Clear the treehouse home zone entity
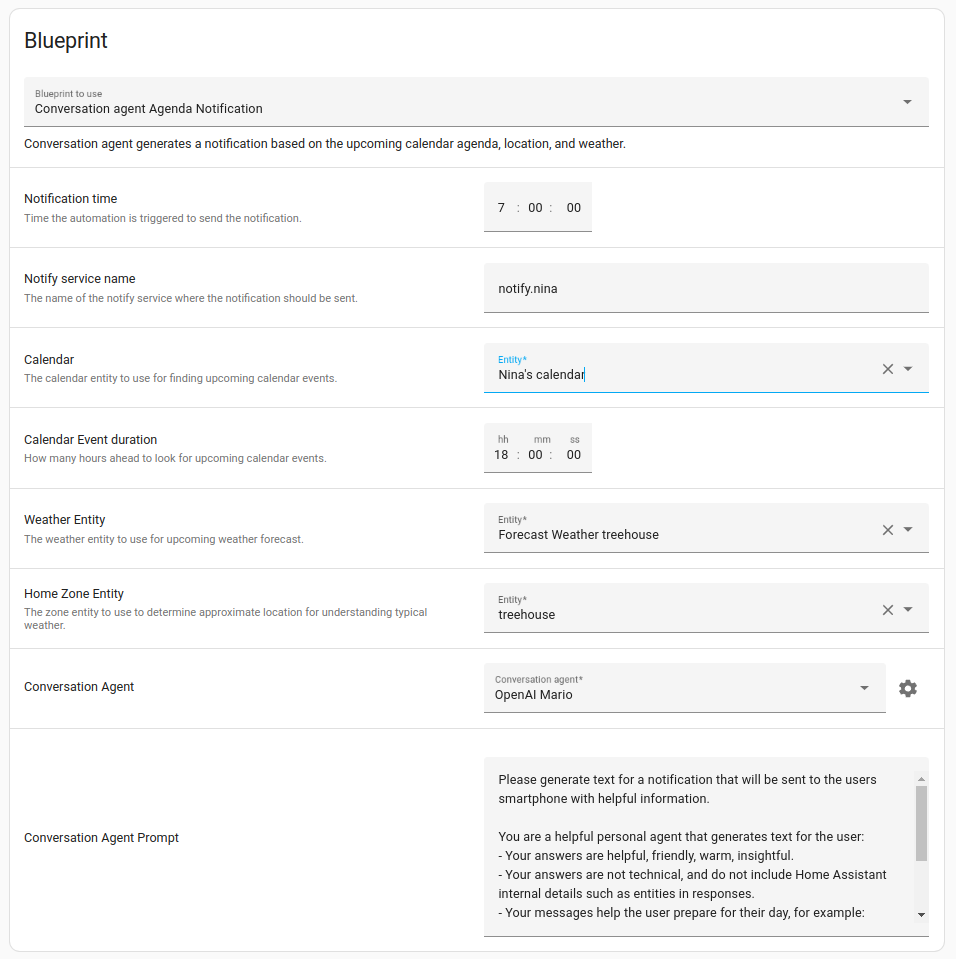This screenshot has width=956, height=959. tap(887, 610)
